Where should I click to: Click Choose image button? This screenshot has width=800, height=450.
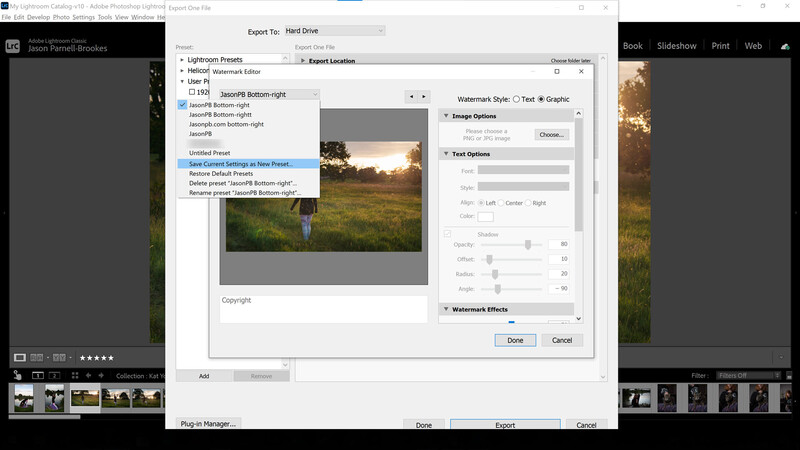point(552,135)
